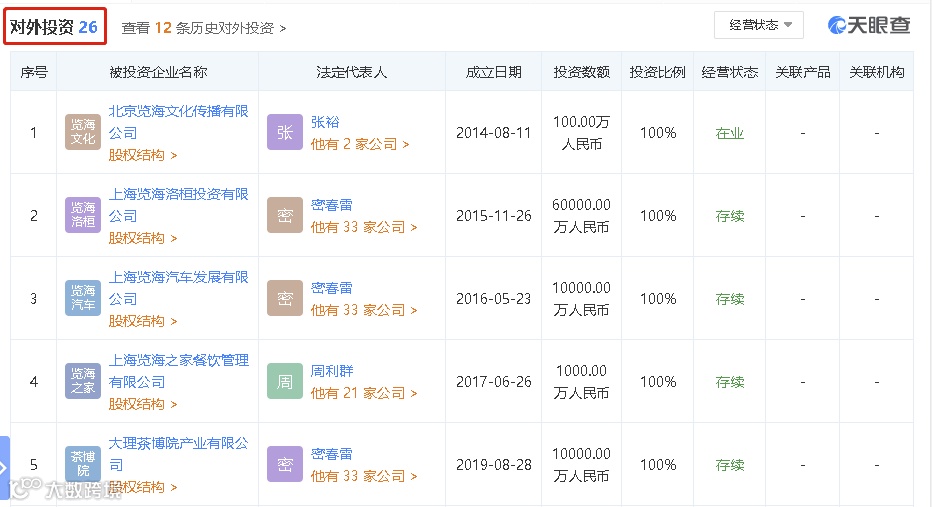Select the date 2017-06-26
The height and width of the screenshot is (507, 932).
tap(493, 382)
